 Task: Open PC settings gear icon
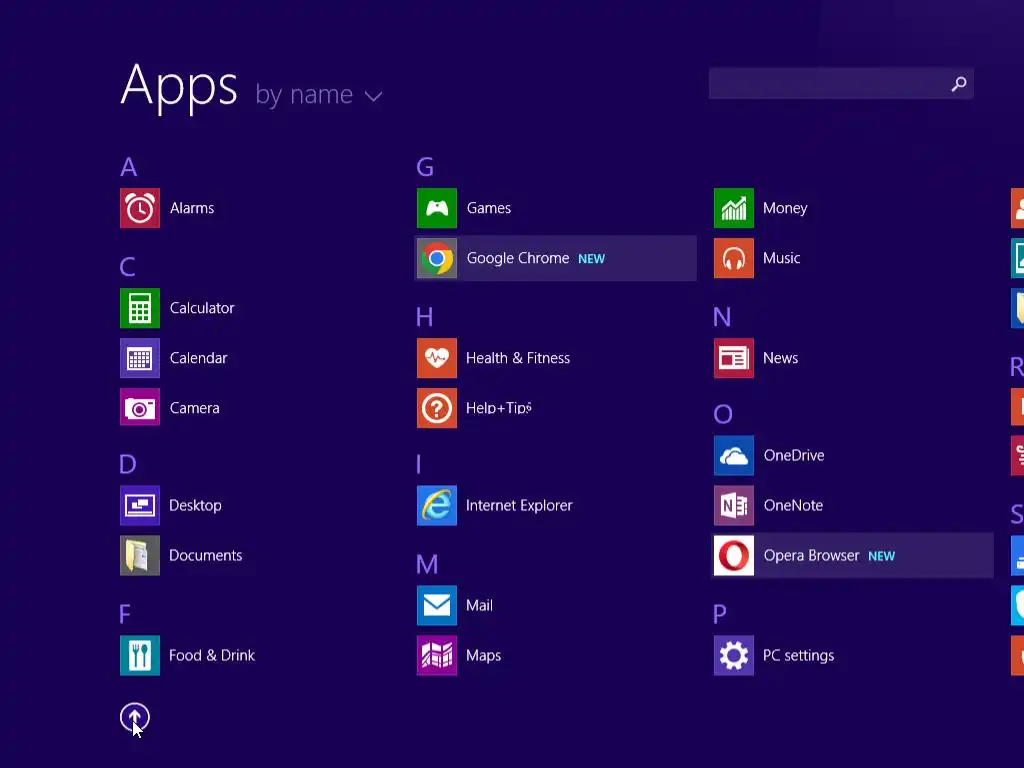734,656
